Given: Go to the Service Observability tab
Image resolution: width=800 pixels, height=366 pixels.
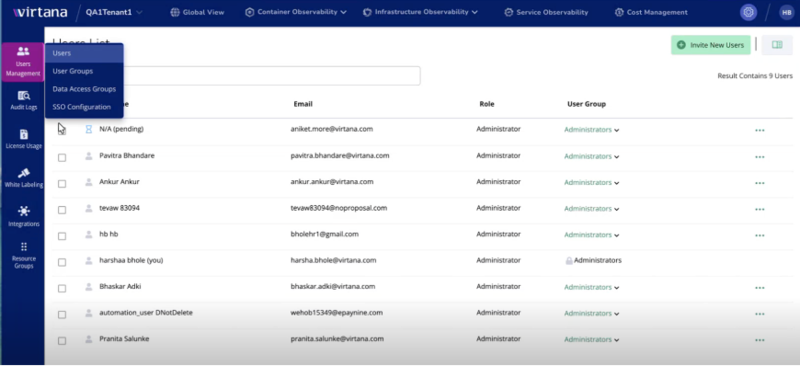Looking at the screenshot, I should coord(546,12).
